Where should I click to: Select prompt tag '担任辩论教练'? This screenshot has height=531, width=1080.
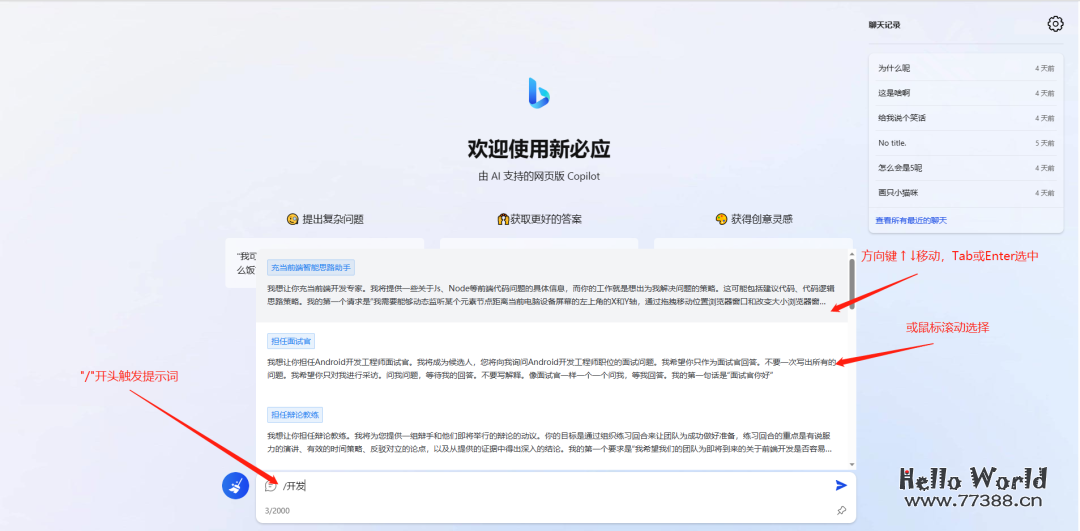pos(295,415)
